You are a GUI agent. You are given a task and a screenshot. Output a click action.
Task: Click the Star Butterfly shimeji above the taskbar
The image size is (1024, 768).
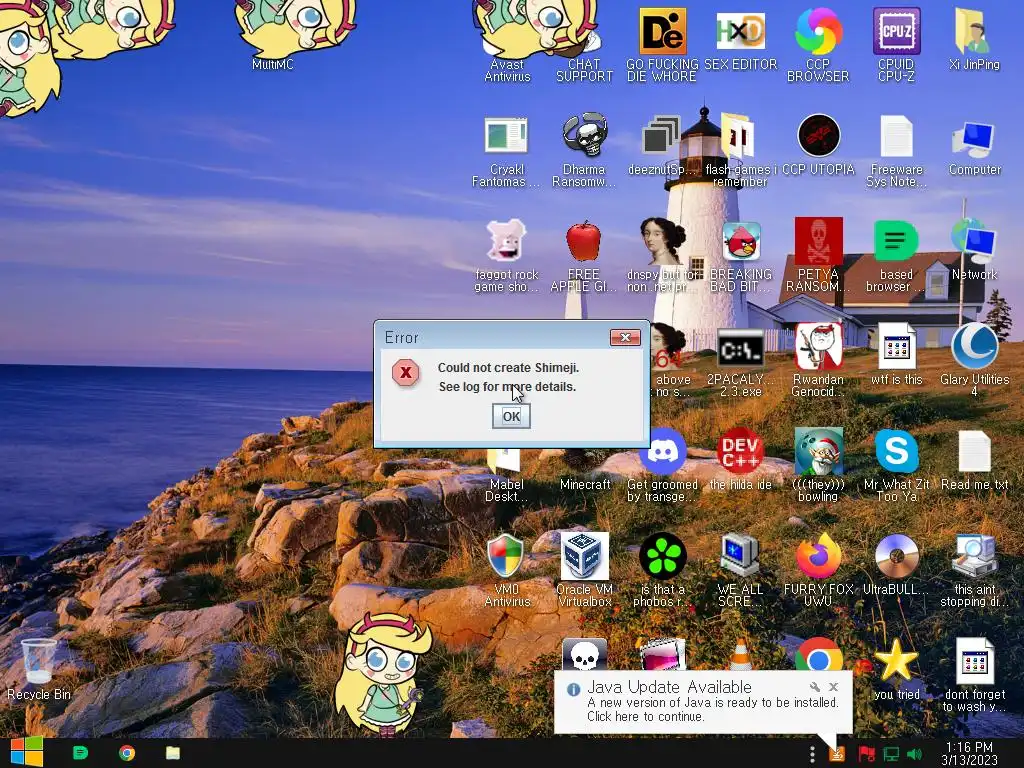(384, 675)
